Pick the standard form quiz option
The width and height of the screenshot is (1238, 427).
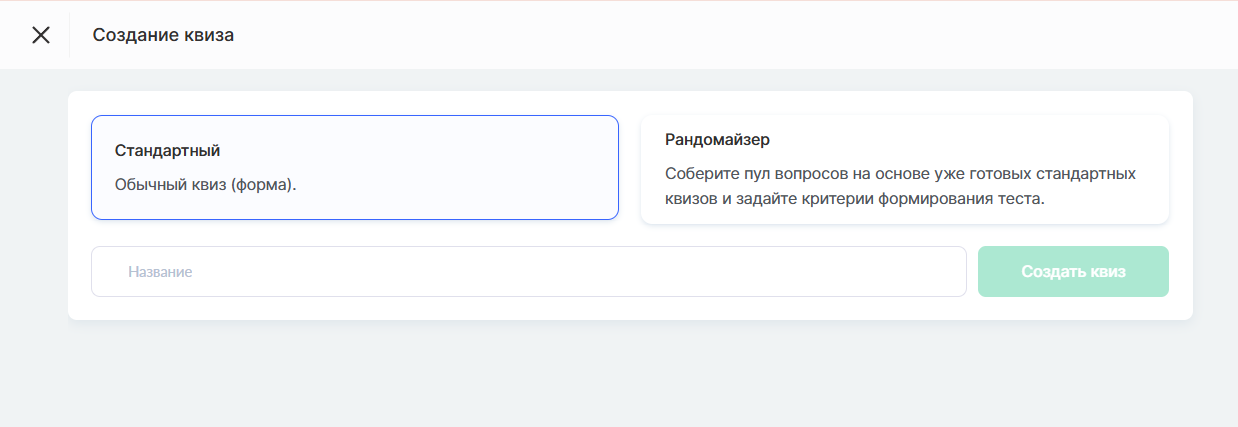(x=354, y=167)
